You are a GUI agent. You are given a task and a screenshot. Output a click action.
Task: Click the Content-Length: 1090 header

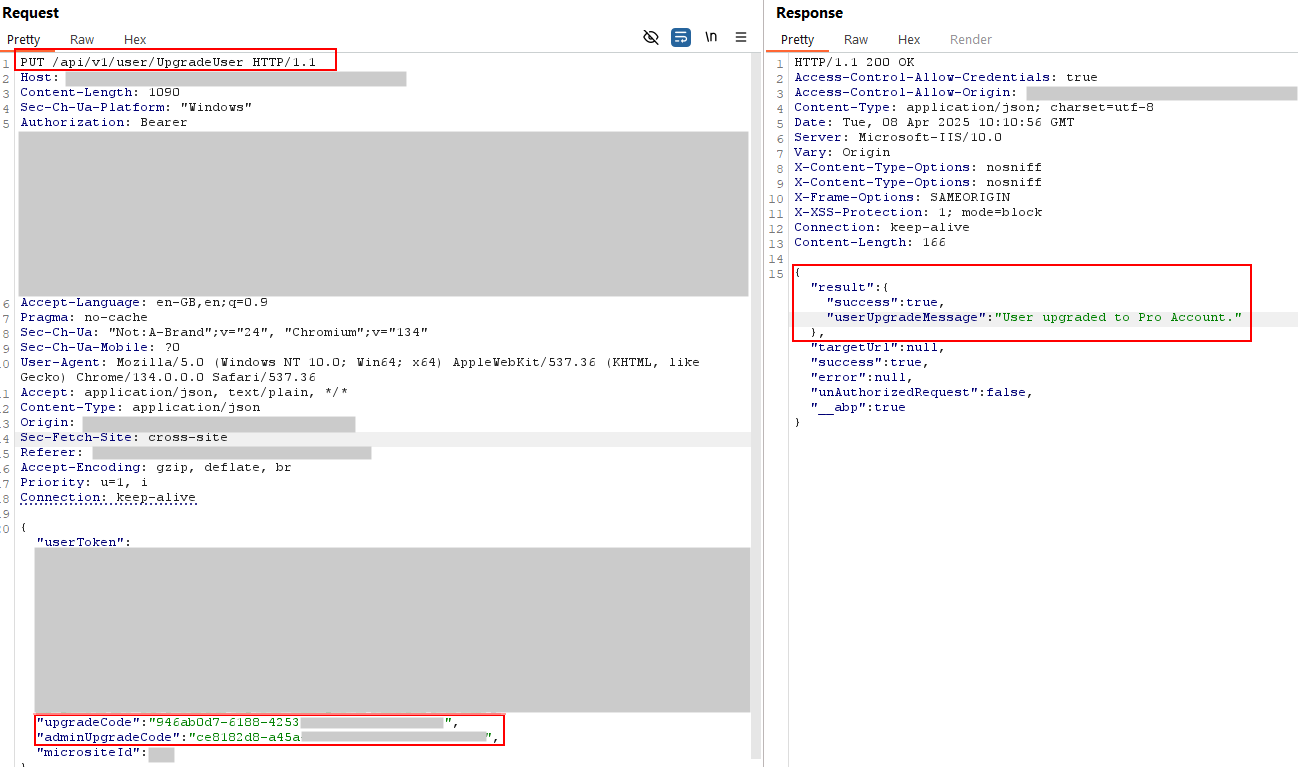click(100, 92)
